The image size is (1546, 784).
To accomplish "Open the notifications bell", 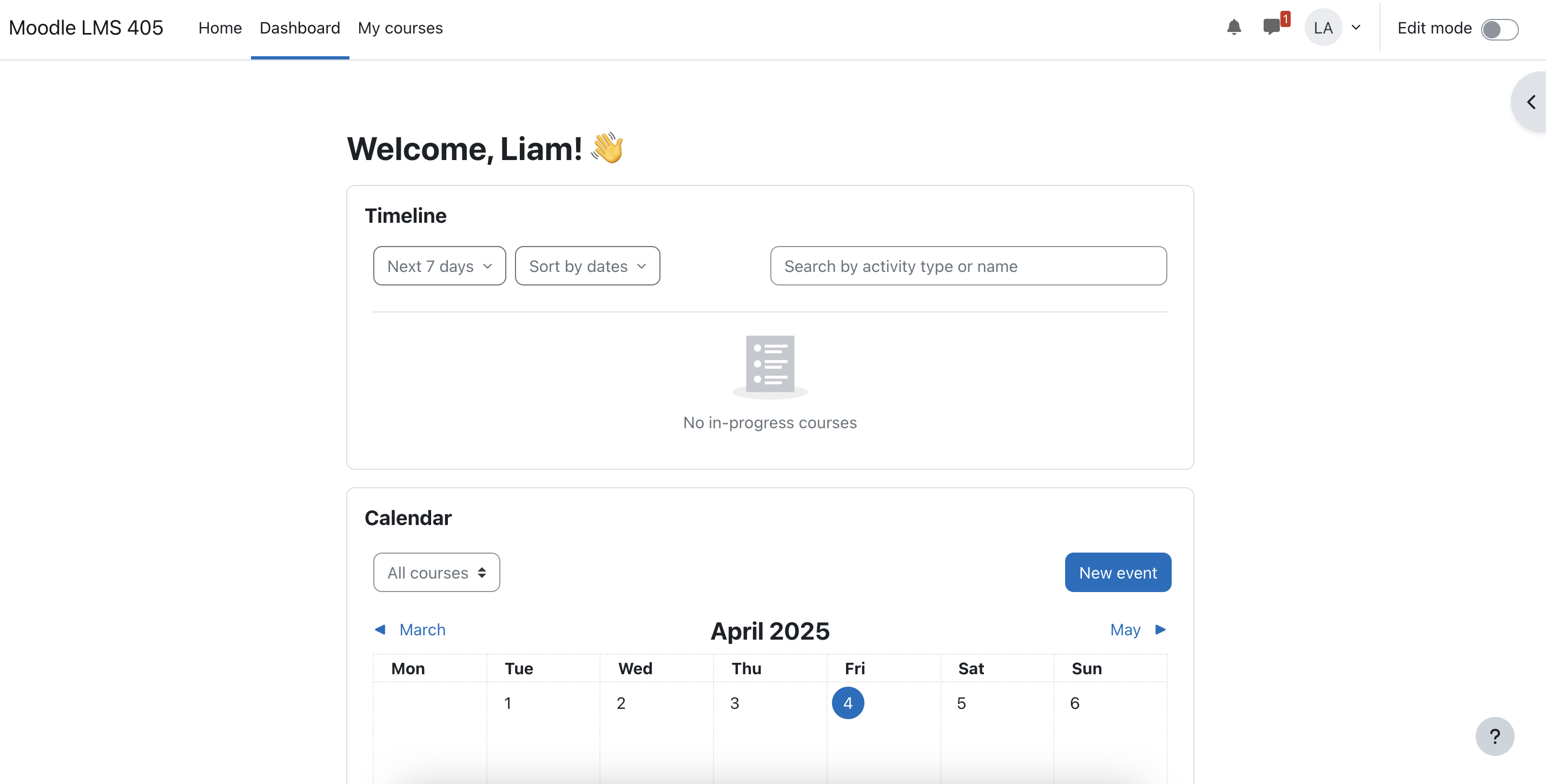I will (1233, 28).
